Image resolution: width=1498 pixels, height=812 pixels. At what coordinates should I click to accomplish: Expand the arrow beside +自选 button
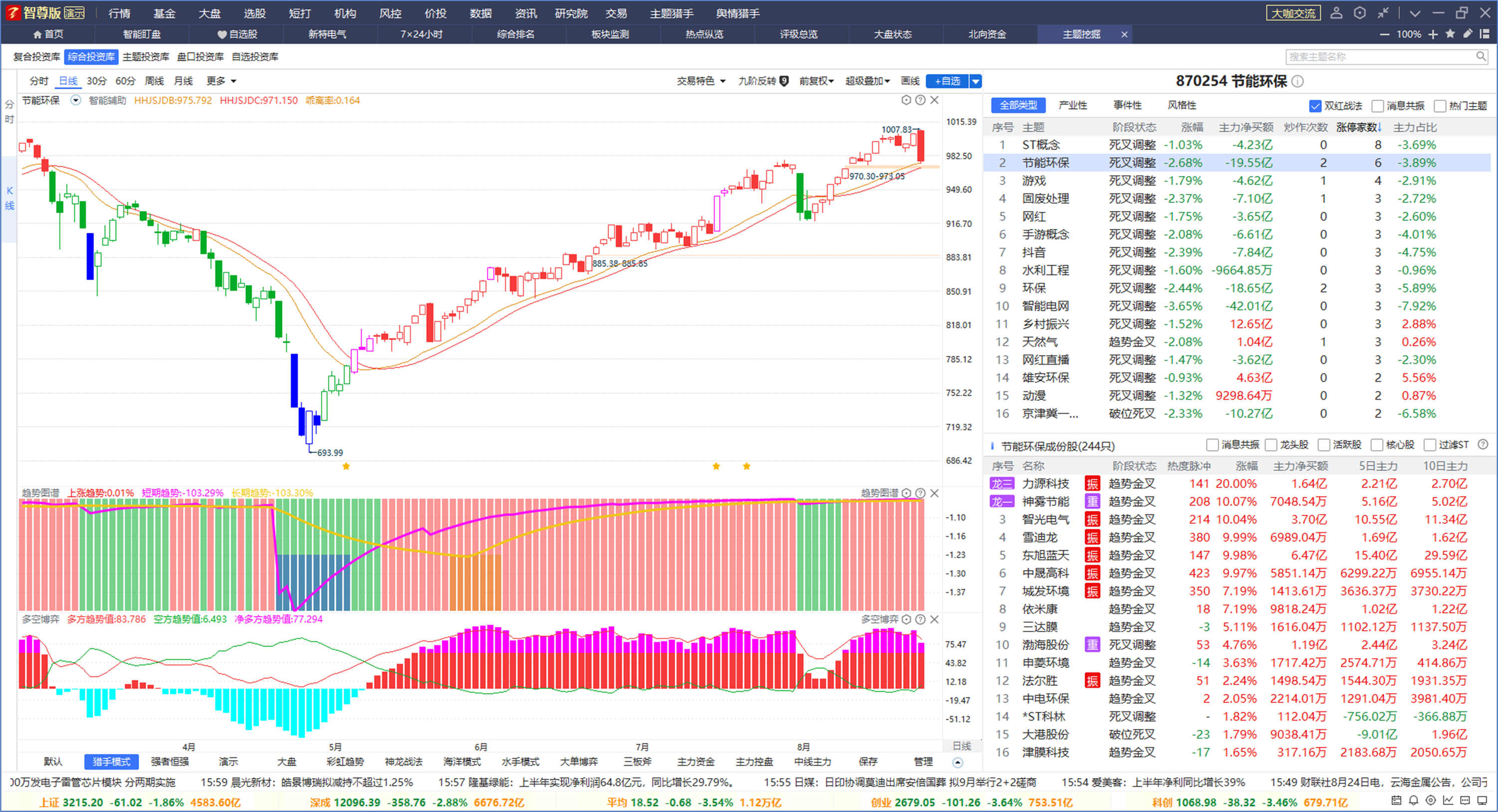[x=976, y=81]
